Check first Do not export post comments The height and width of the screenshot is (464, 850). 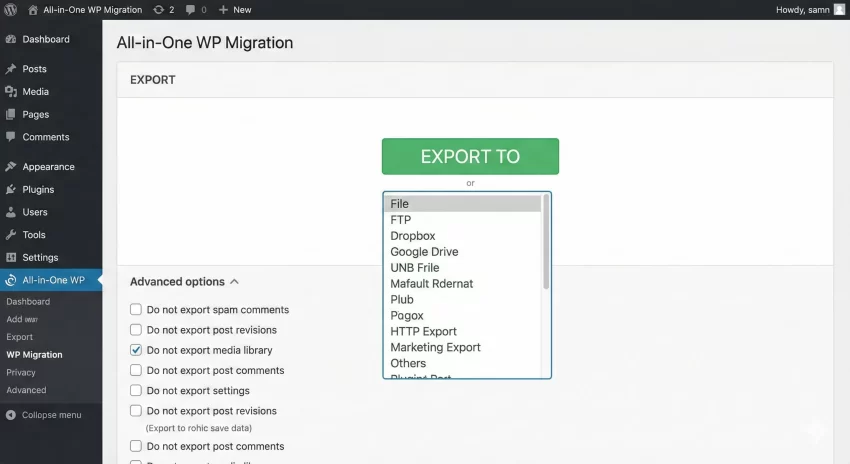tap(136, 370)
